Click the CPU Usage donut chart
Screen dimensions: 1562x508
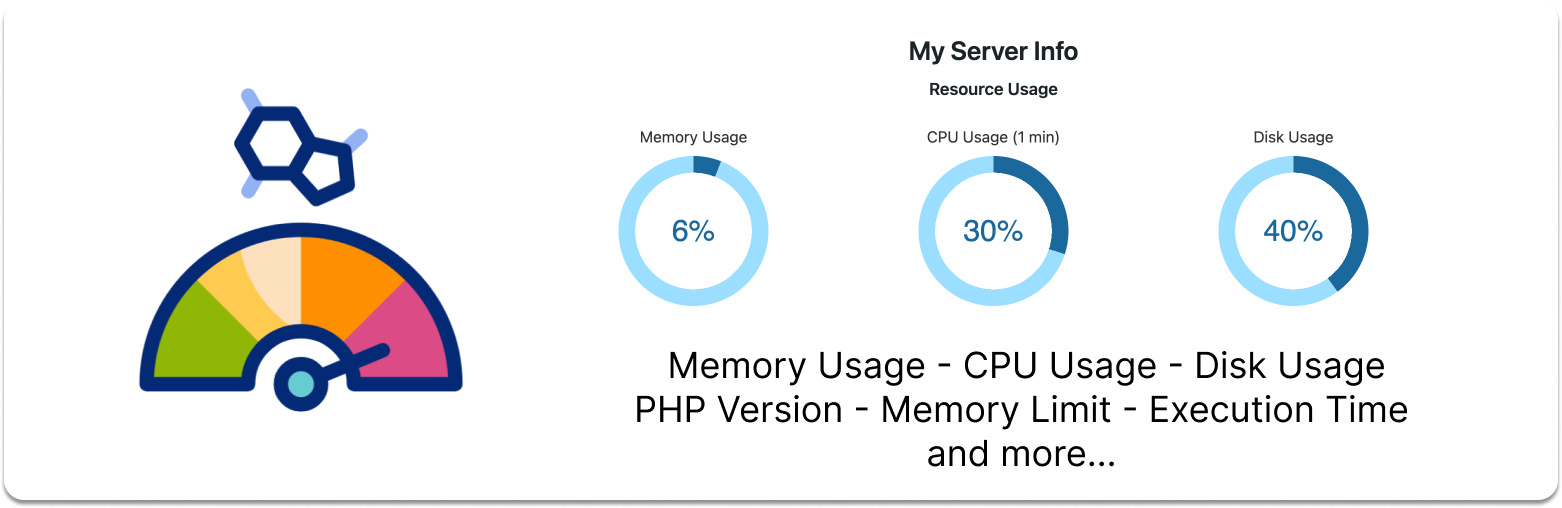pos(993,231)
